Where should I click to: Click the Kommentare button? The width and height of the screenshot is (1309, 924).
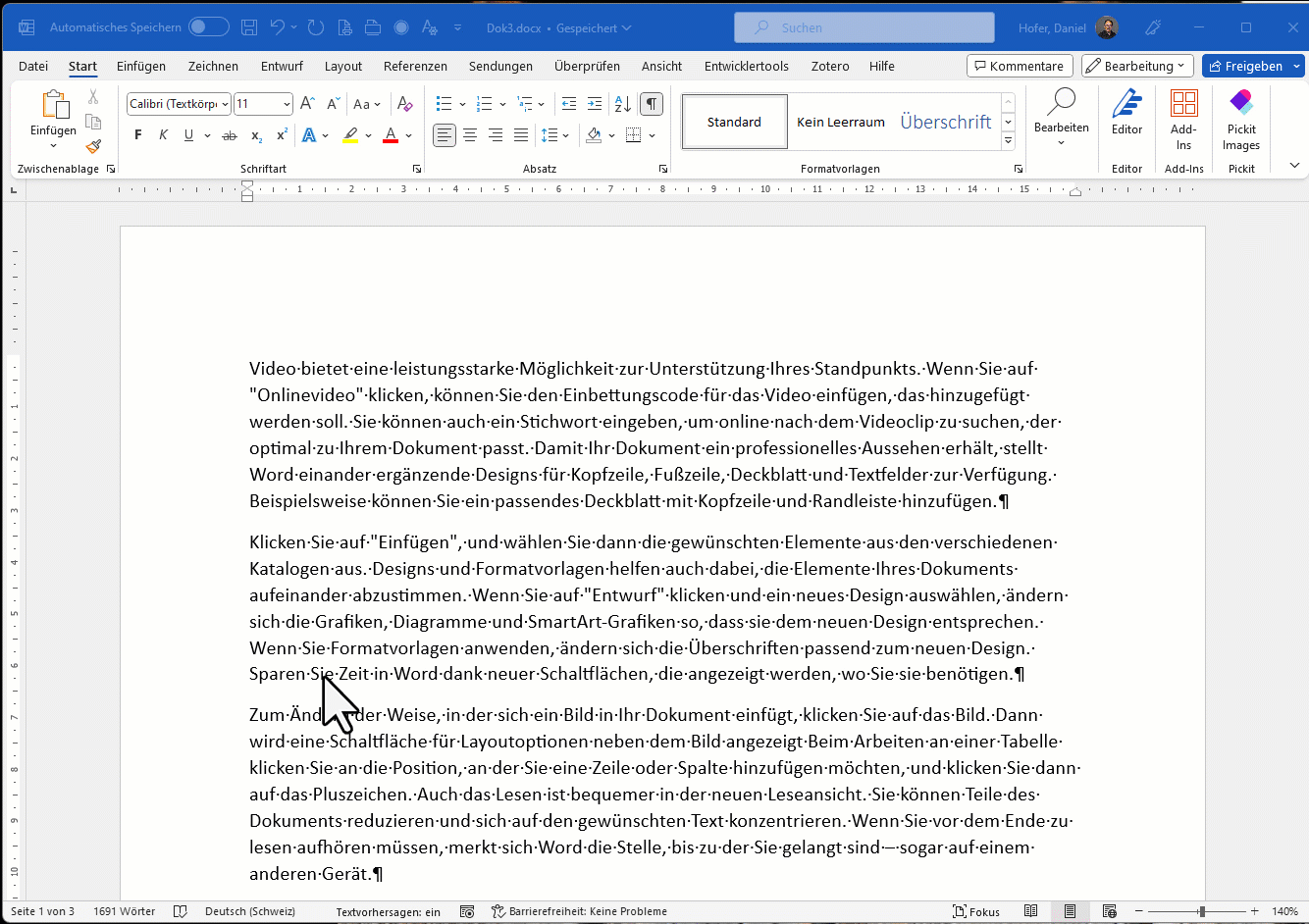tap(1018, 66)
